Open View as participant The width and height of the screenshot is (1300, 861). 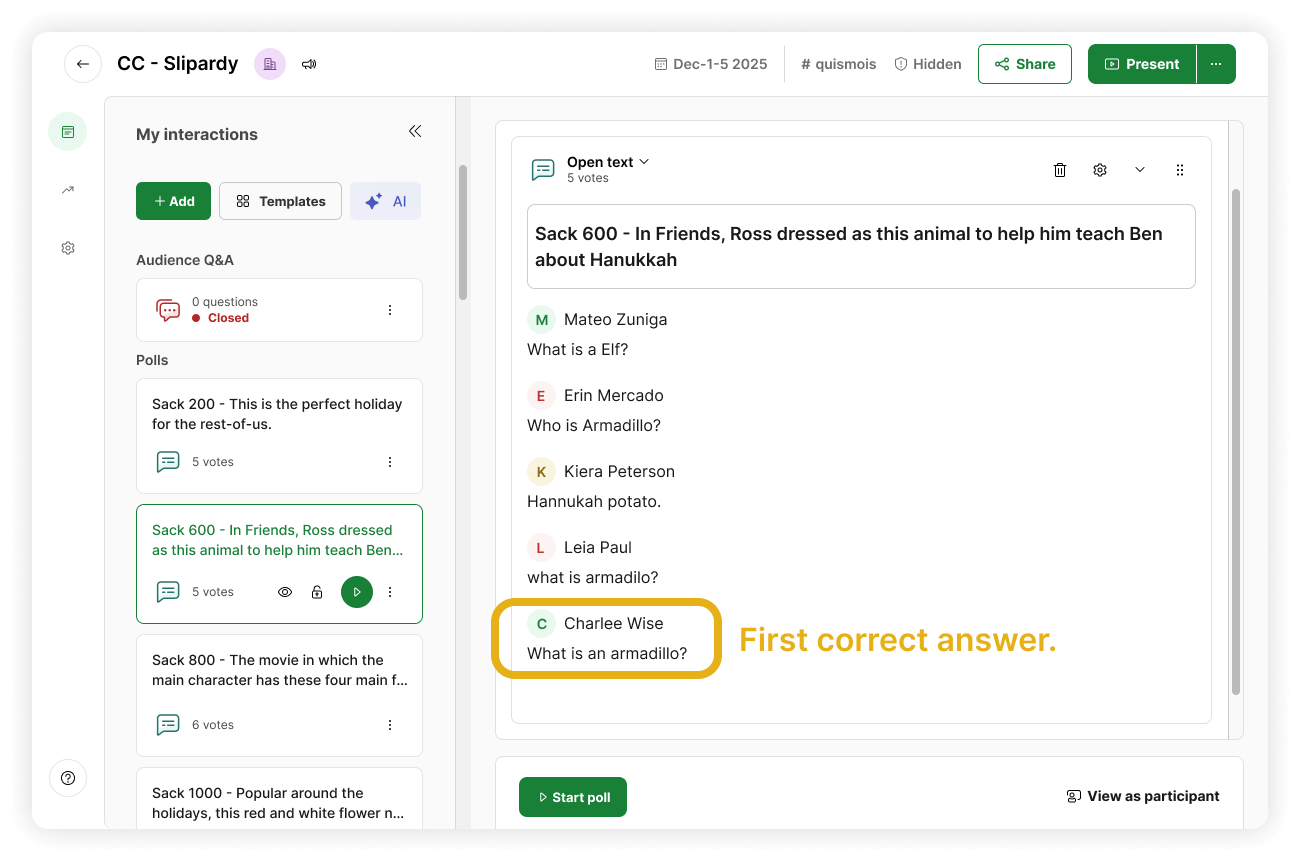click(x=1143, y=796)
